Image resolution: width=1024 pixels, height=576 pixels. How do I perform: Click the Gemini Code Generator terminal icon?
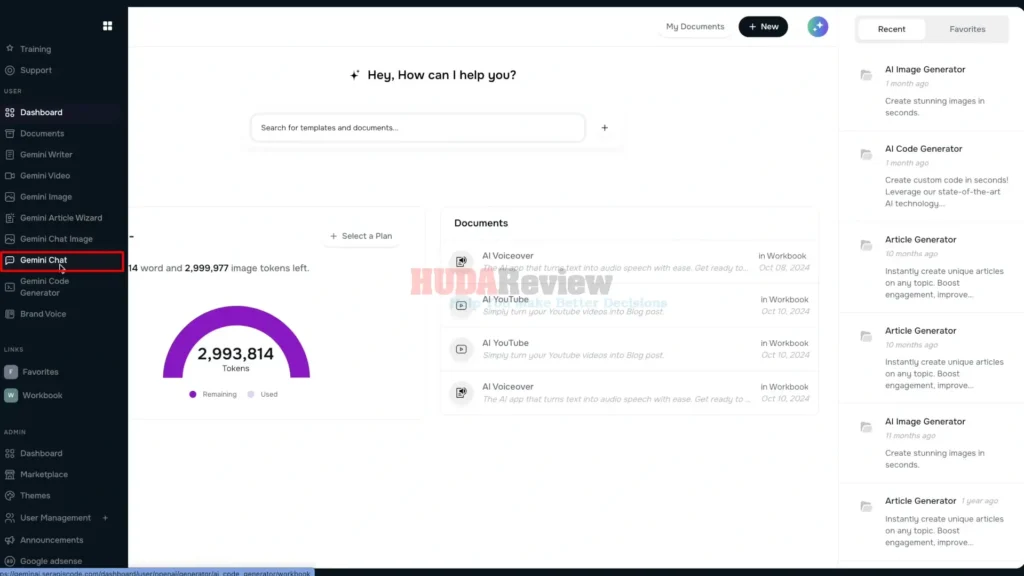click(10, 287)
